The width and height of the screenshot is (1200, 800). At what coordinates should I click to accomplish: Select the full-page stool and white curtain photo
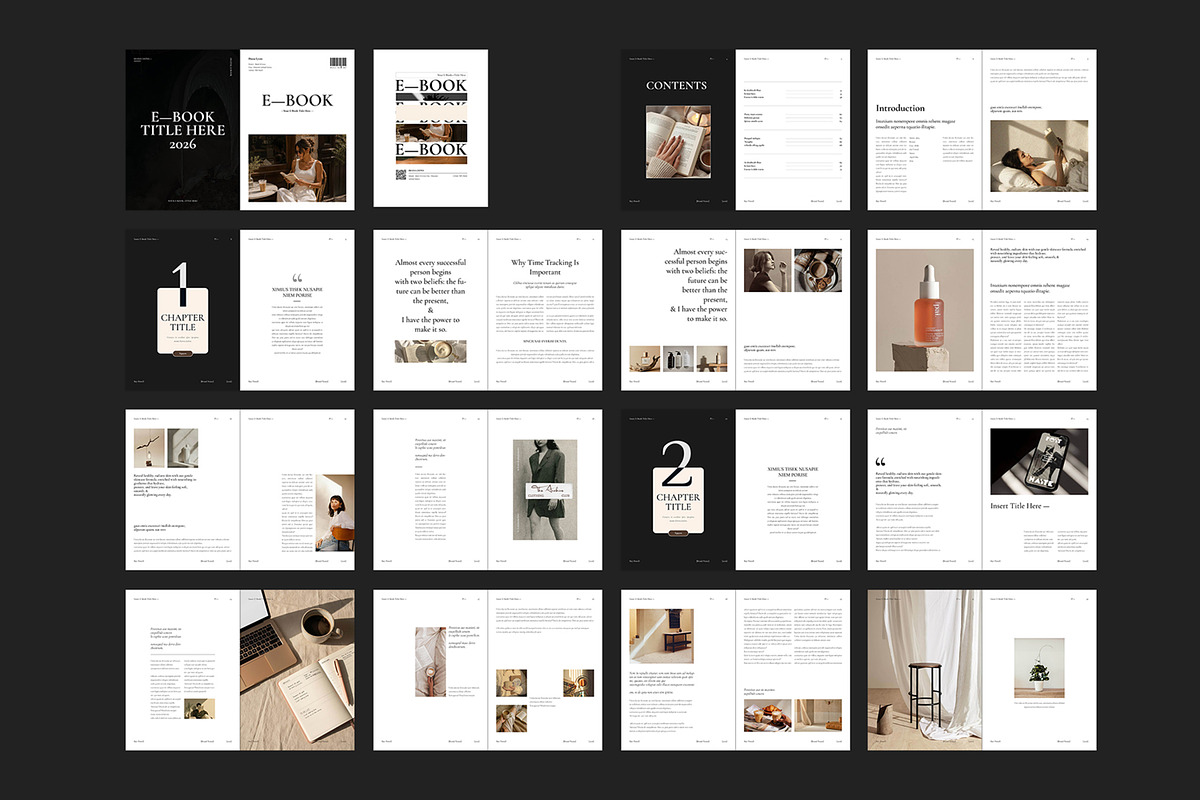pyautogui.click(x=926, y=670)
